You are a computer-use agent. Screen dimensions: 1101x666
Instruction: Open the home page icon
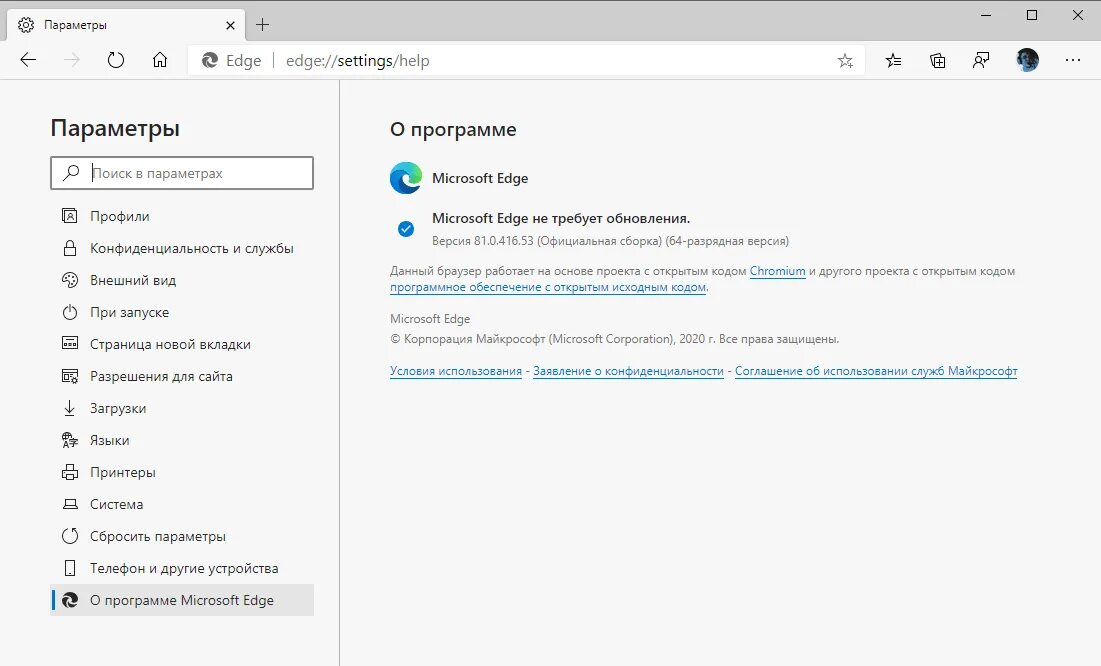[160, 60]
